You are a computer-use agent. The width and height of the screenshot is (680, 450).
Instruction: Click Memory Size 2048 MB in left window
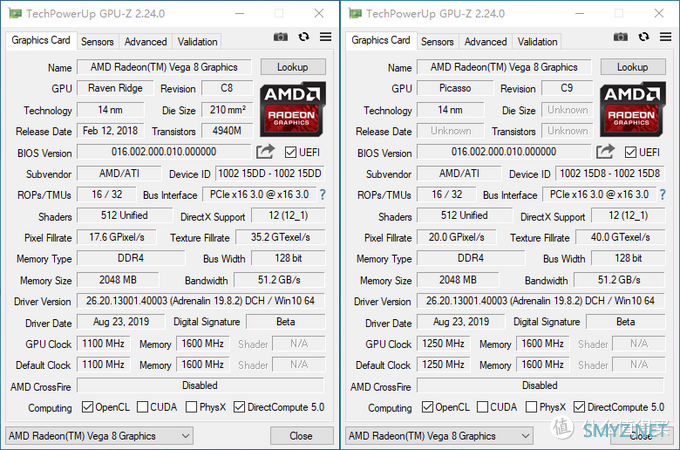coord(118,280)
